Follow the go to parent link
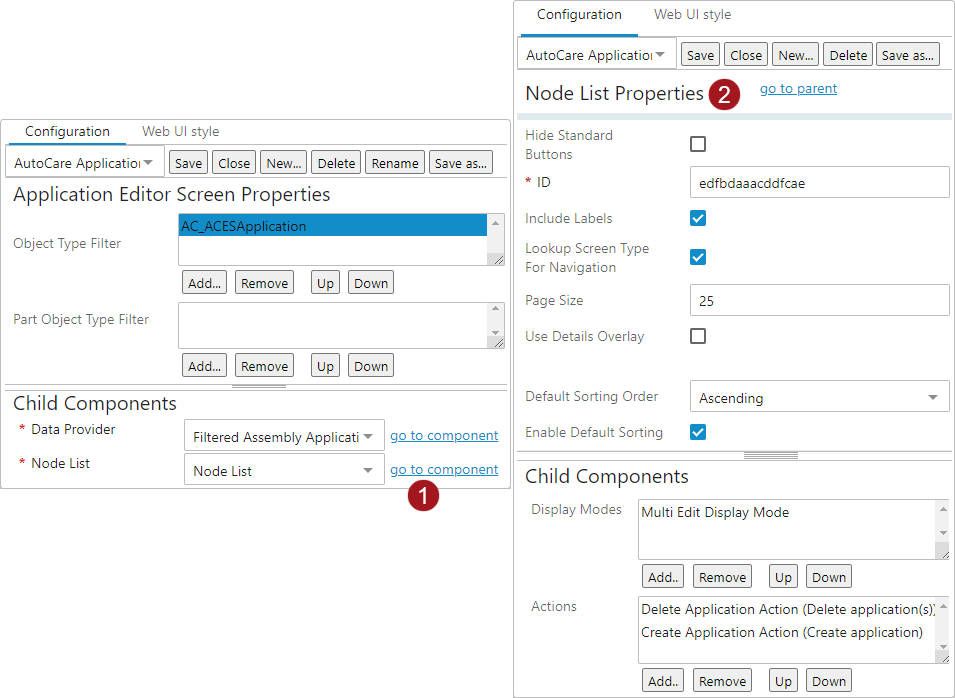This screenshot has height=698, width=955. pos(798,88)
